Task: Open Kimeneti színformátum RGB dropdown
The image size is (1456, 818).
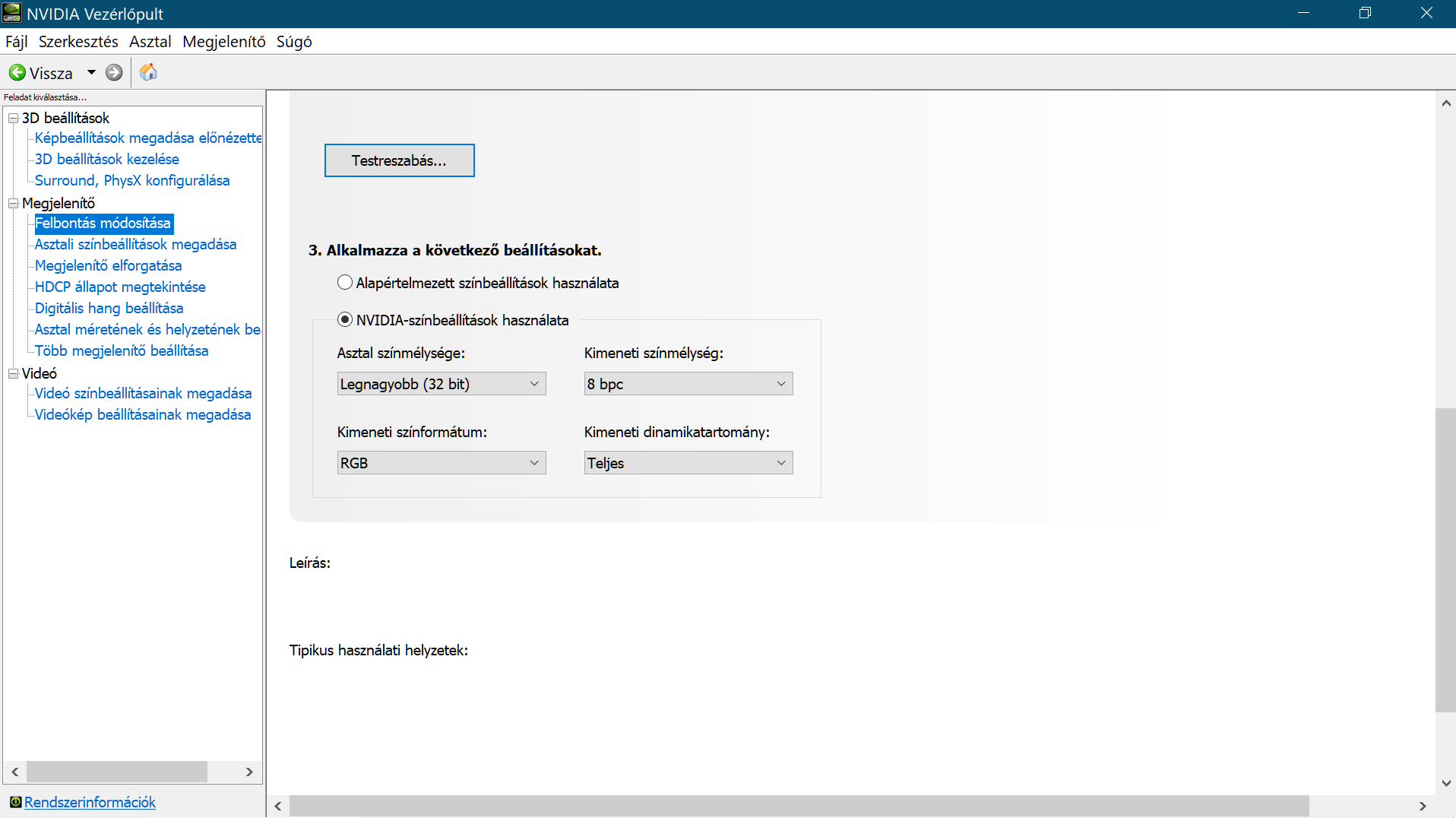Action: [442, 463]
